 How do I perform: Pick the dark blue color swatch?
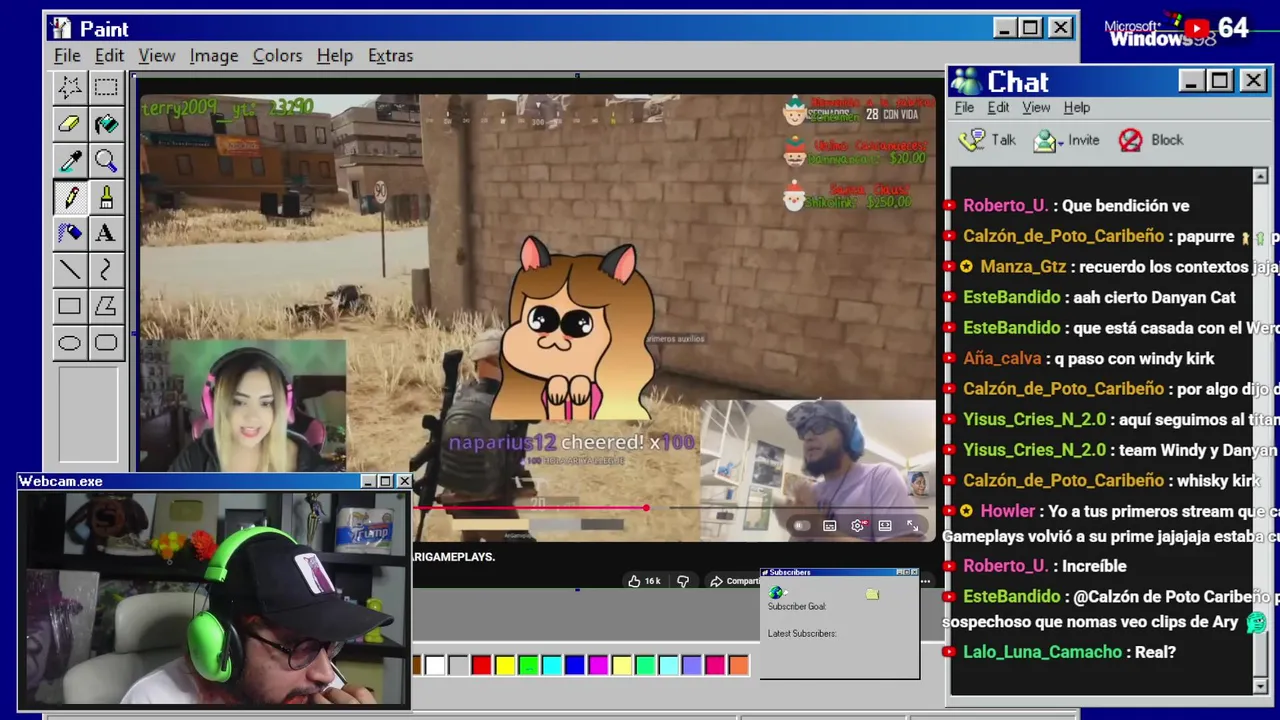coord(575,665)
